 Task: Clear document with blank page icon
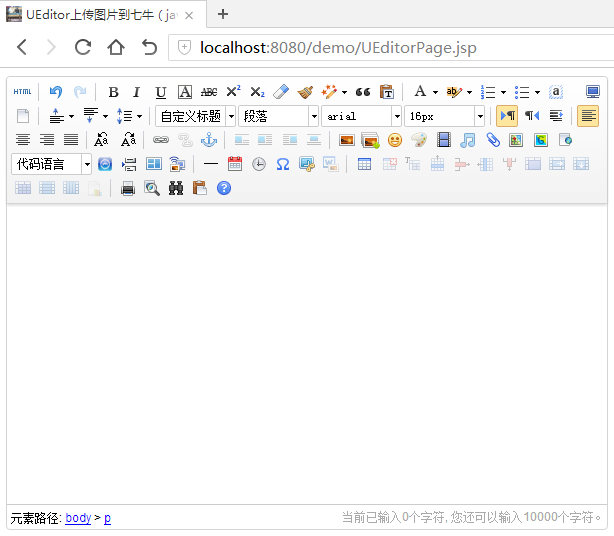pos(23,116)
